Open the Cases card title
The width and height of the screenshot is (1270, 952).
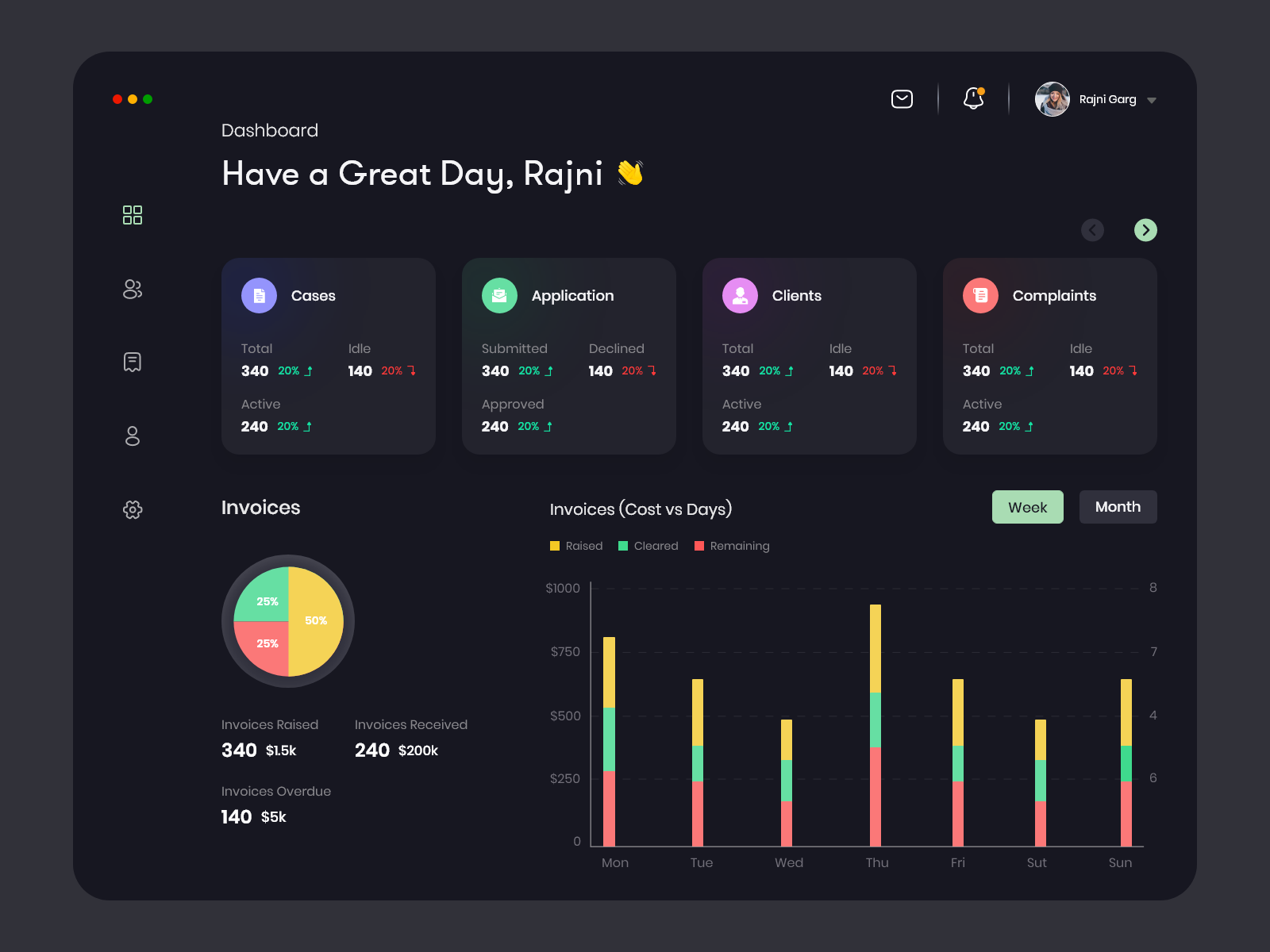pos(314,296)
